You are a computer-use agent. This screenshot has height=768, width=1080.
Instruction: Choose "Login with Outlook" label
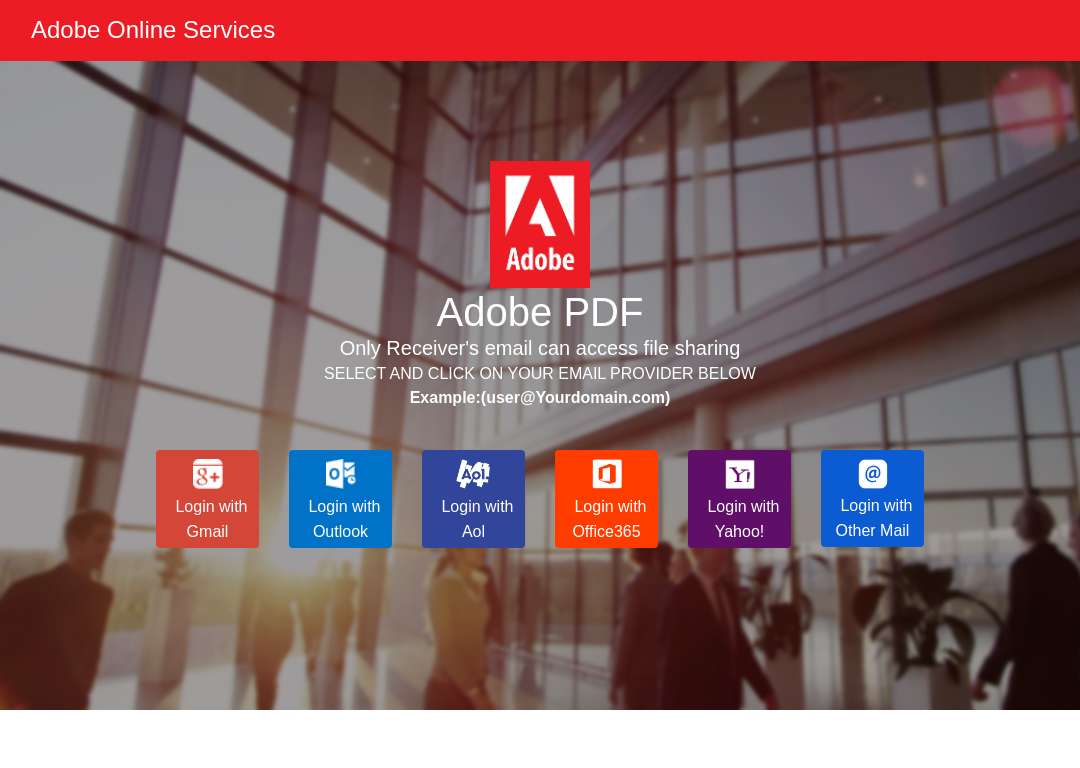(x=344, y=519)
